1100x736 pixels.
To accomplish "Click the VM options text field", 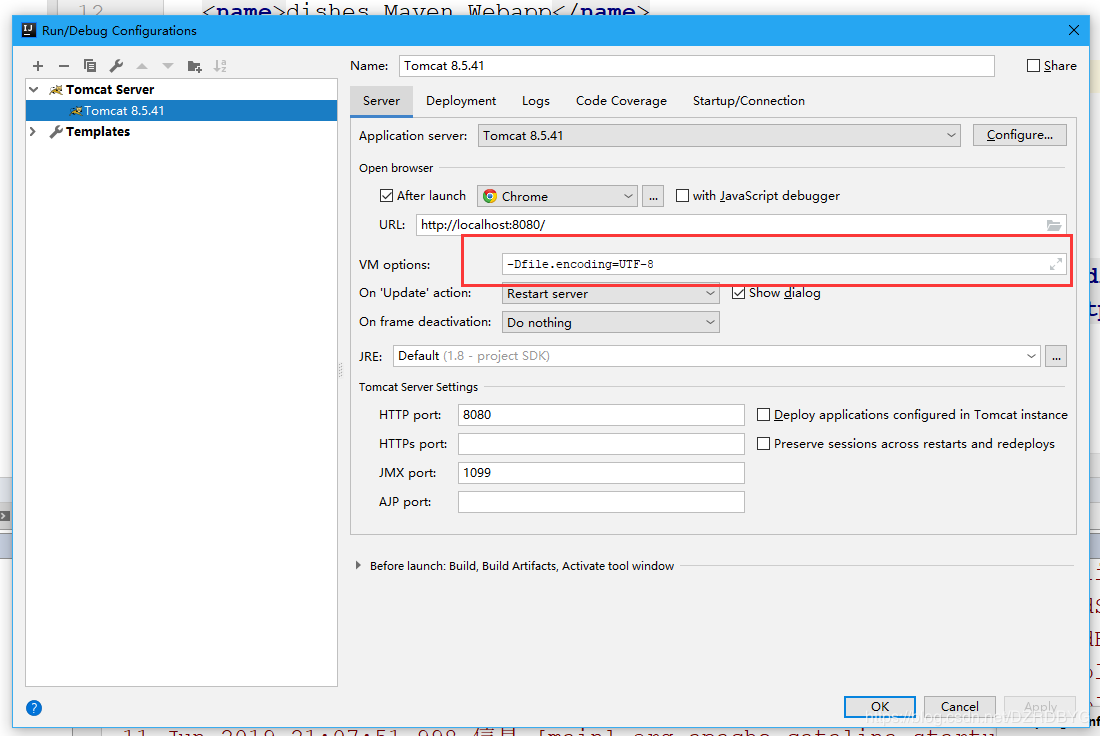I will click(x=784, y=264).
